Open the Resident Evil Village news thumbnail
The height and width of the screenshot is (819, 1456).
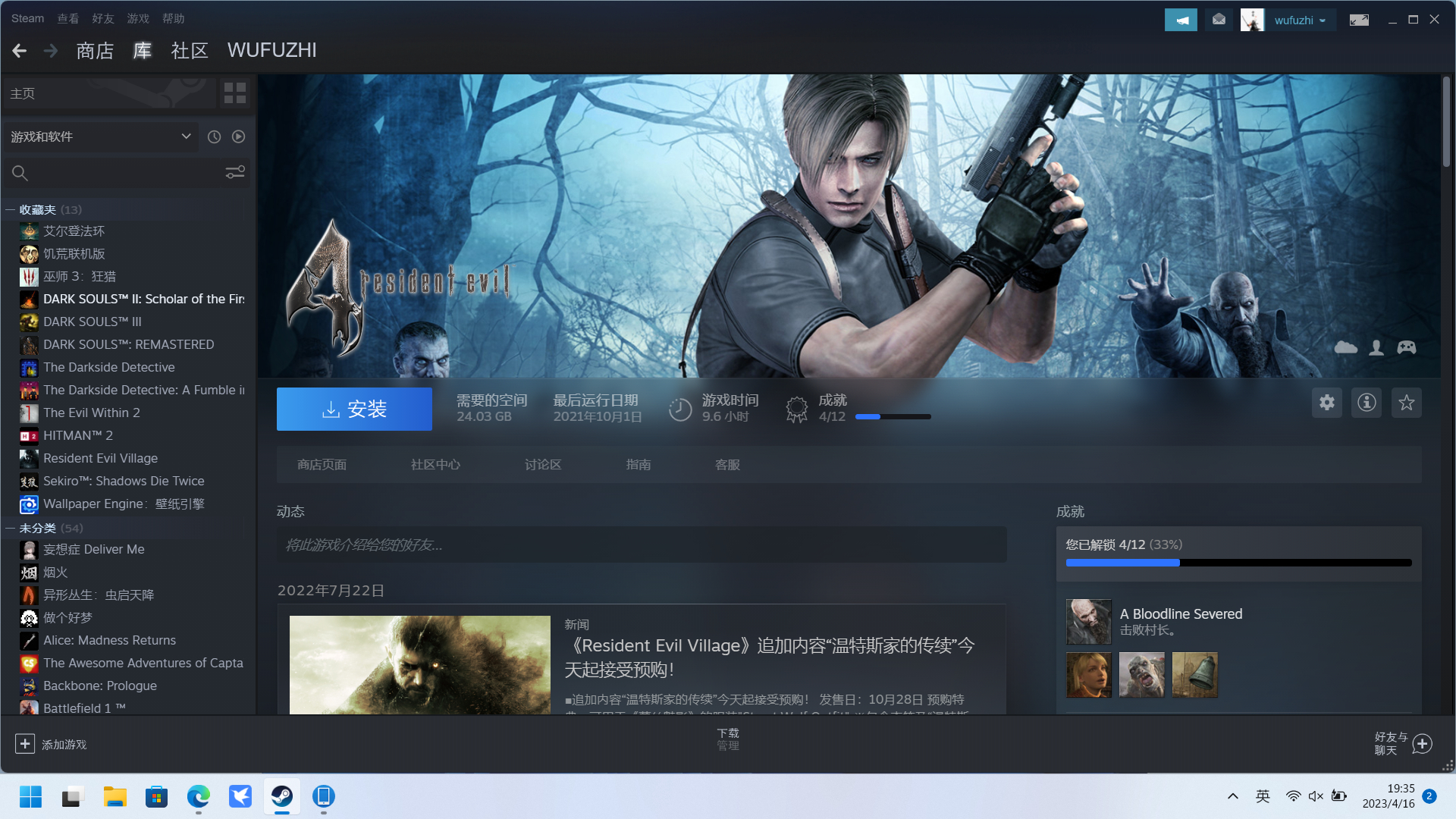(420, 665)
